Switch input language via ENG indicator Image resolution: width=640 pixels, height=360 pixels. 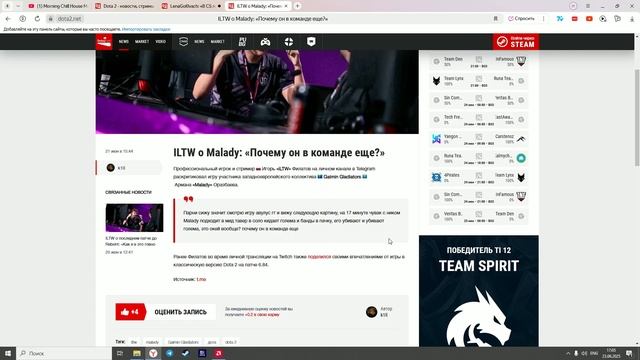coord(594,353)
